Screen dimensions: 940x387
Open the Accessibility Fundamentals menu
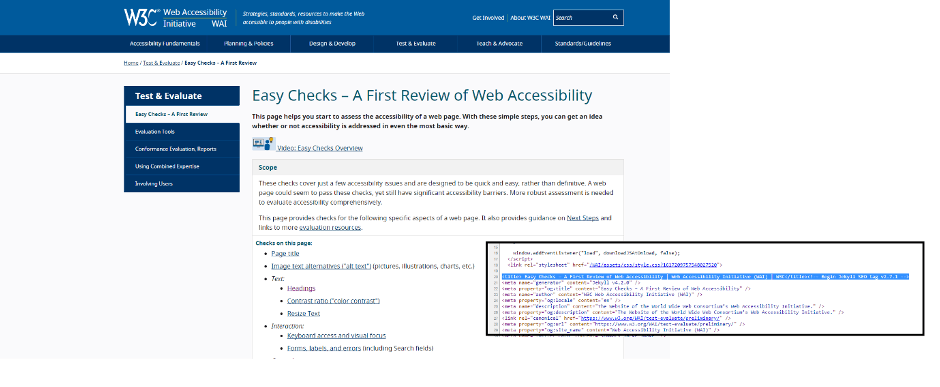[165, 44]
